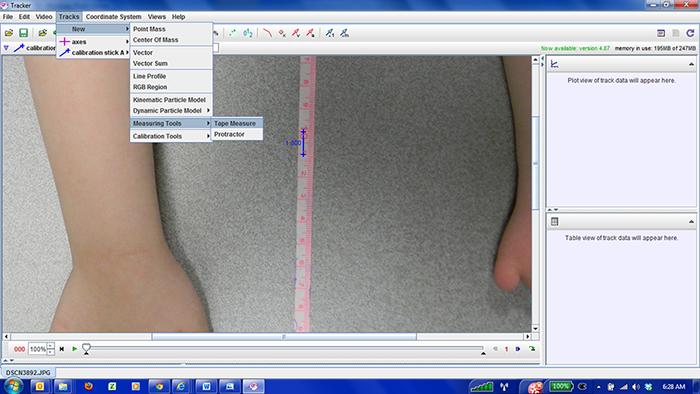Select Protractor from the submenu
This screenshot has height=394, width=700.
point(237,134)
